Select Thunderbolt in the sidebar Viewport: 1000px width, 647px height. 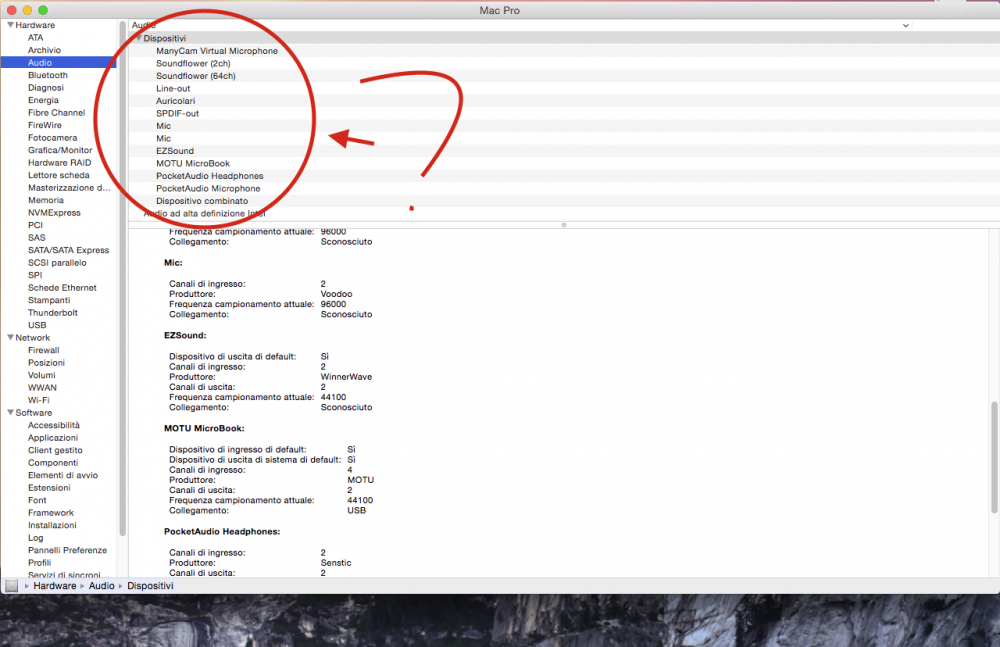coord(53,313)
